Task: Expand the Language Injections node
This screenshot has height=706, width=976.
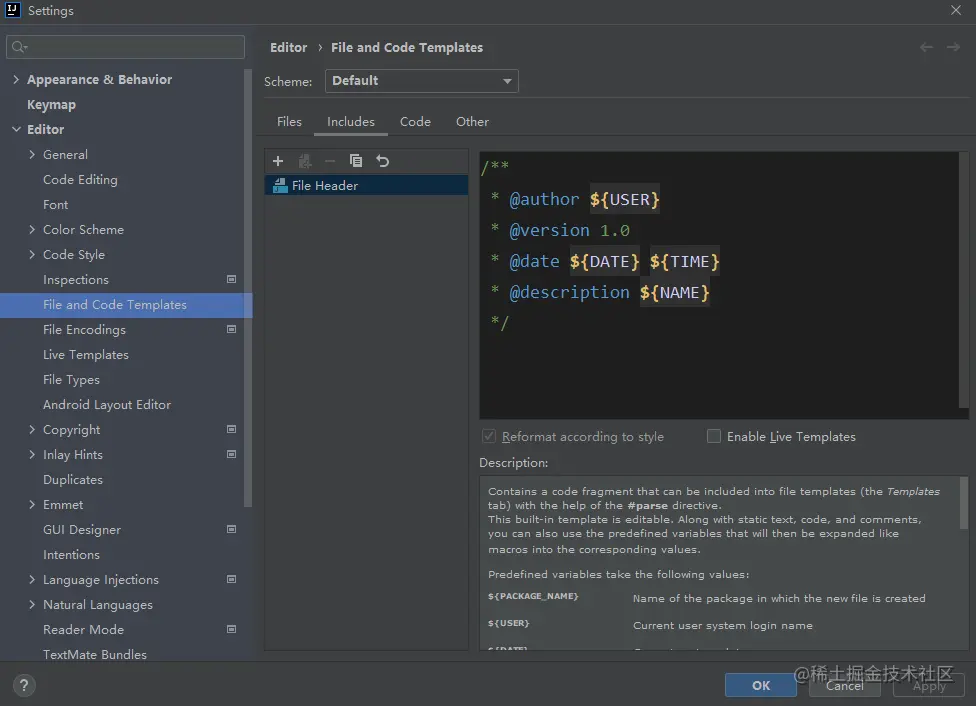Action: point(32,580)
